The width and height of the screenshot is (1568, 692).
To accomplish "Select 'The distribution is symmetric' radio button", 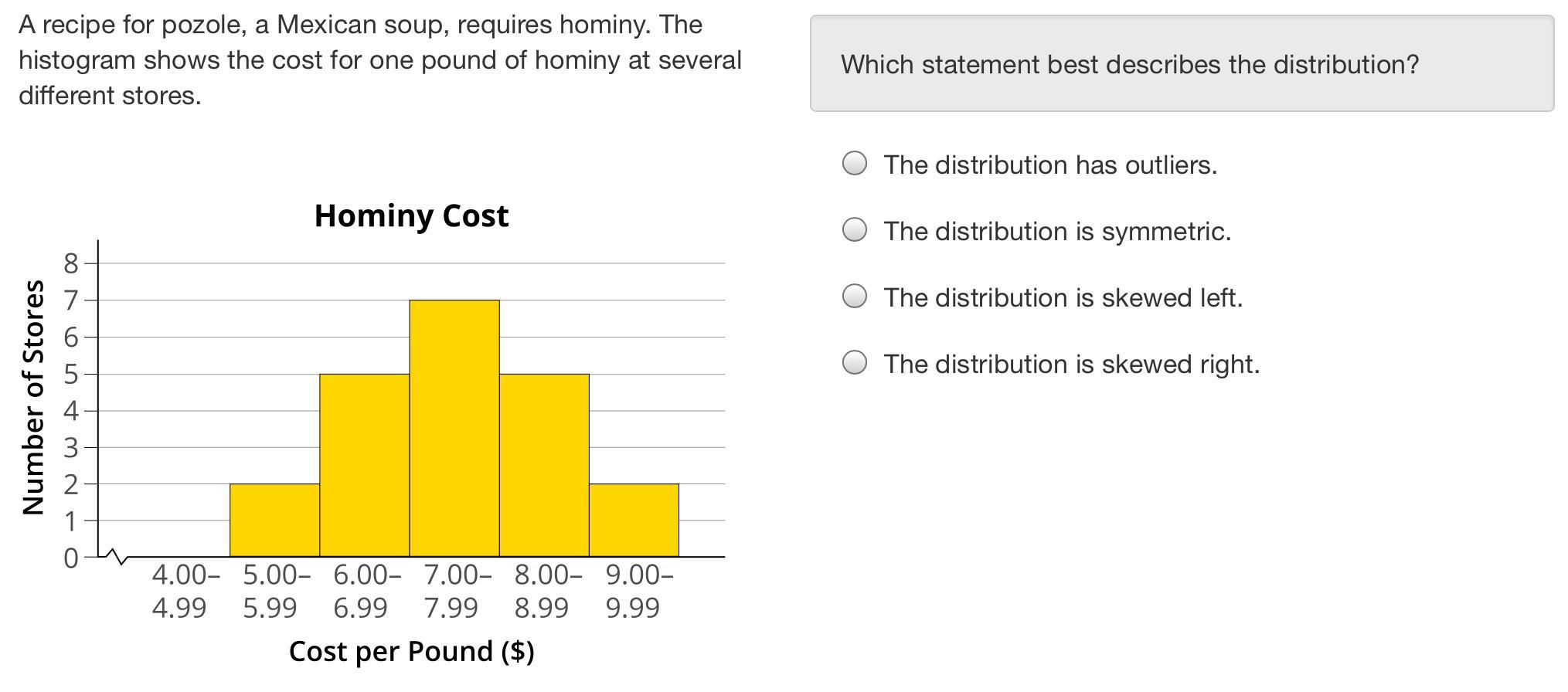I will tap(854, 230).
